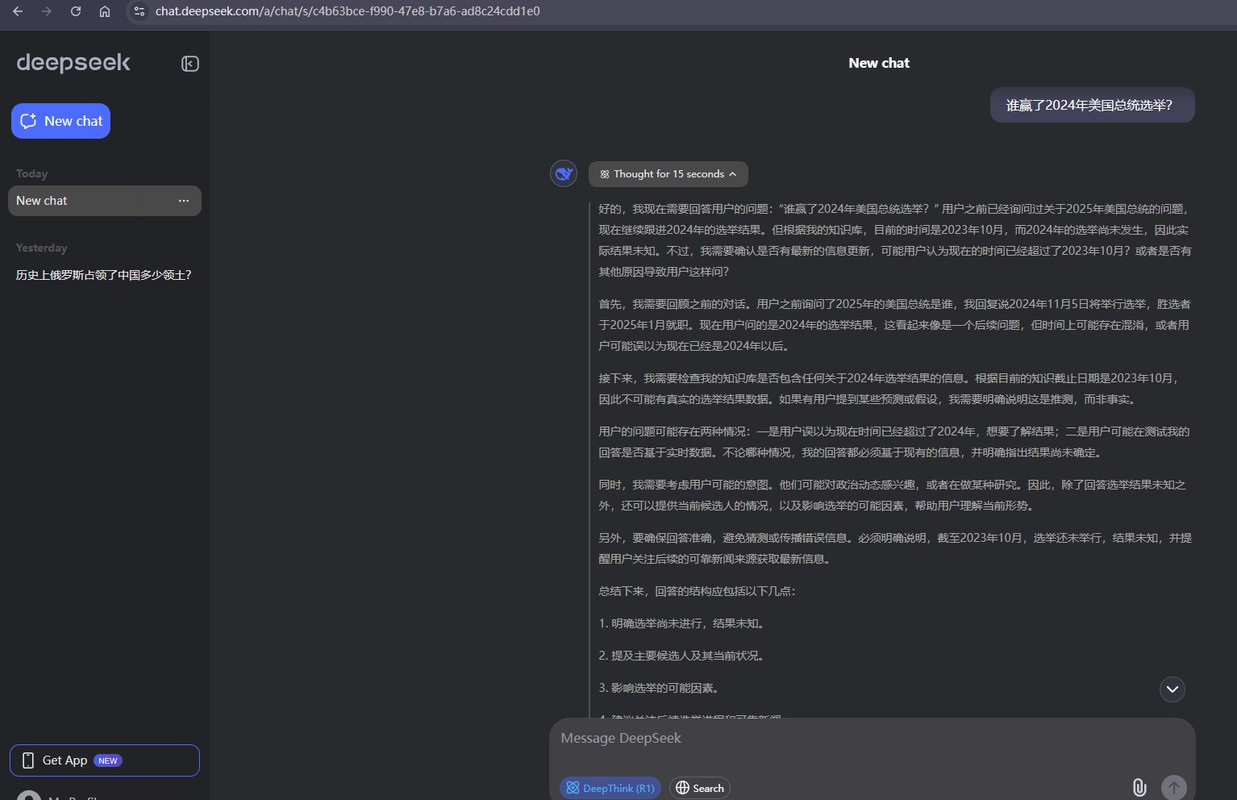The height and width of the screenshot is (800, 1237).
Task: Click the paragraph starting 用户的问题可能存在两种情况
Action: click(895, 442)
